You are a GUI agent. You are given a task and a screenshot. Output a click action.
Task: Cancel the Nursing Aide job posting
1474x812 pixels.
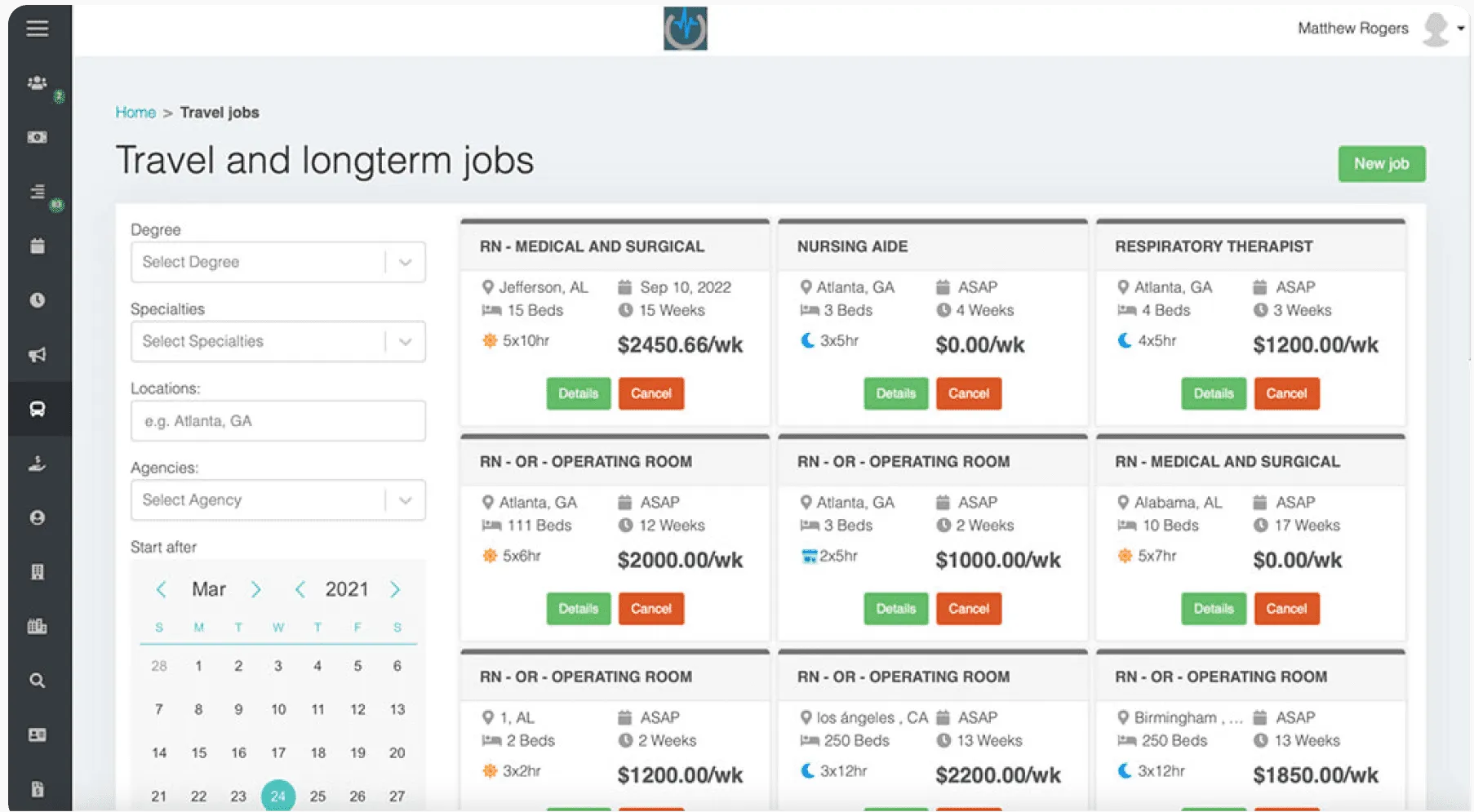pos(969,393)
